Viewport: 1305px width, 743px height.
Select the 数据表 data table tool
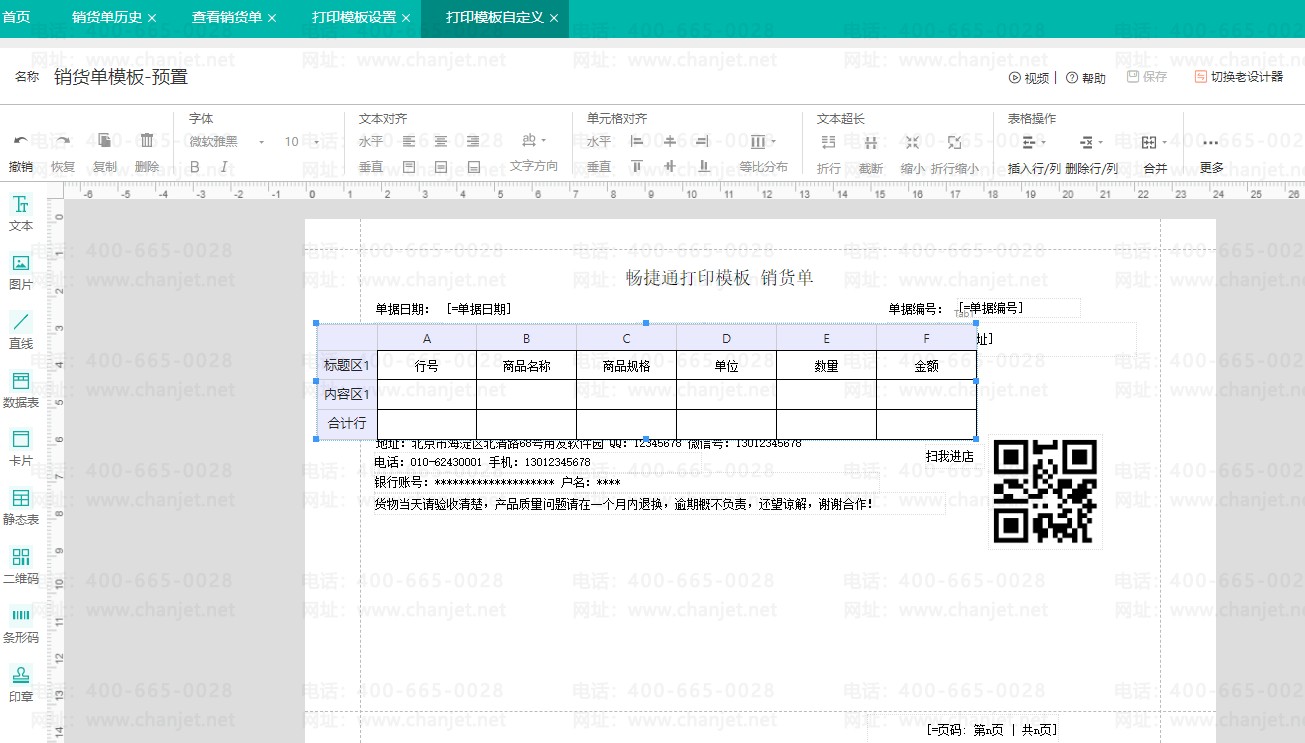22,389
